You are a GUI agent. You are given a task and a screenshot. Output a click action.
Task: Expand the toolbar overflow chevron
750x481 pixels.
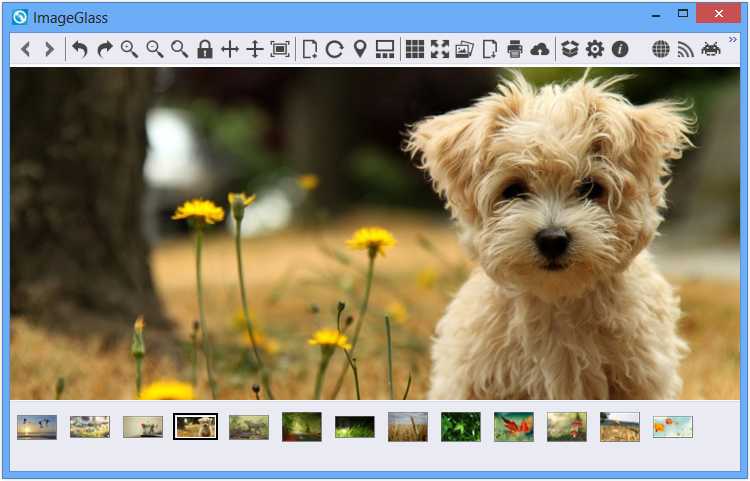[732, 40]
